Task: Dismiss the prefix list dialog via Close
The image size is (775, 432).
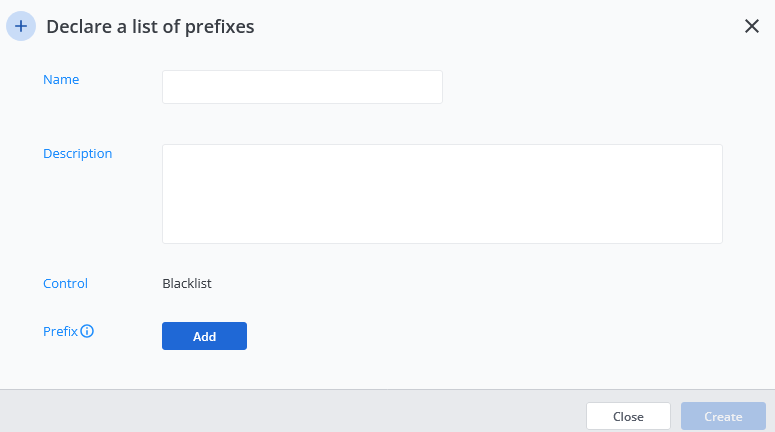Action: pos(628,417)
